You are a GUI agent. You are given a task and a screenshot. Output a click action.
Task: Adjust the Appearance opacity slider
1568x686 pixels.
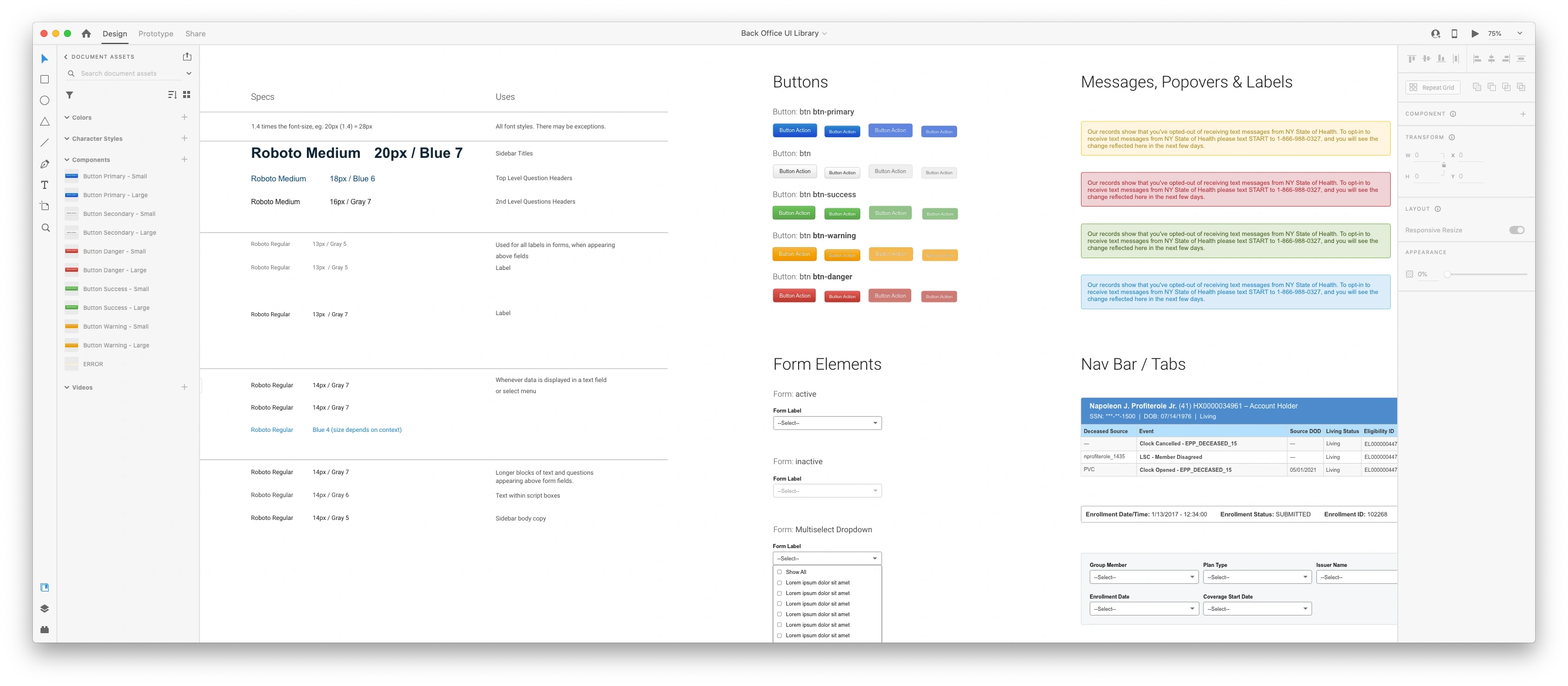point(1448,274)
